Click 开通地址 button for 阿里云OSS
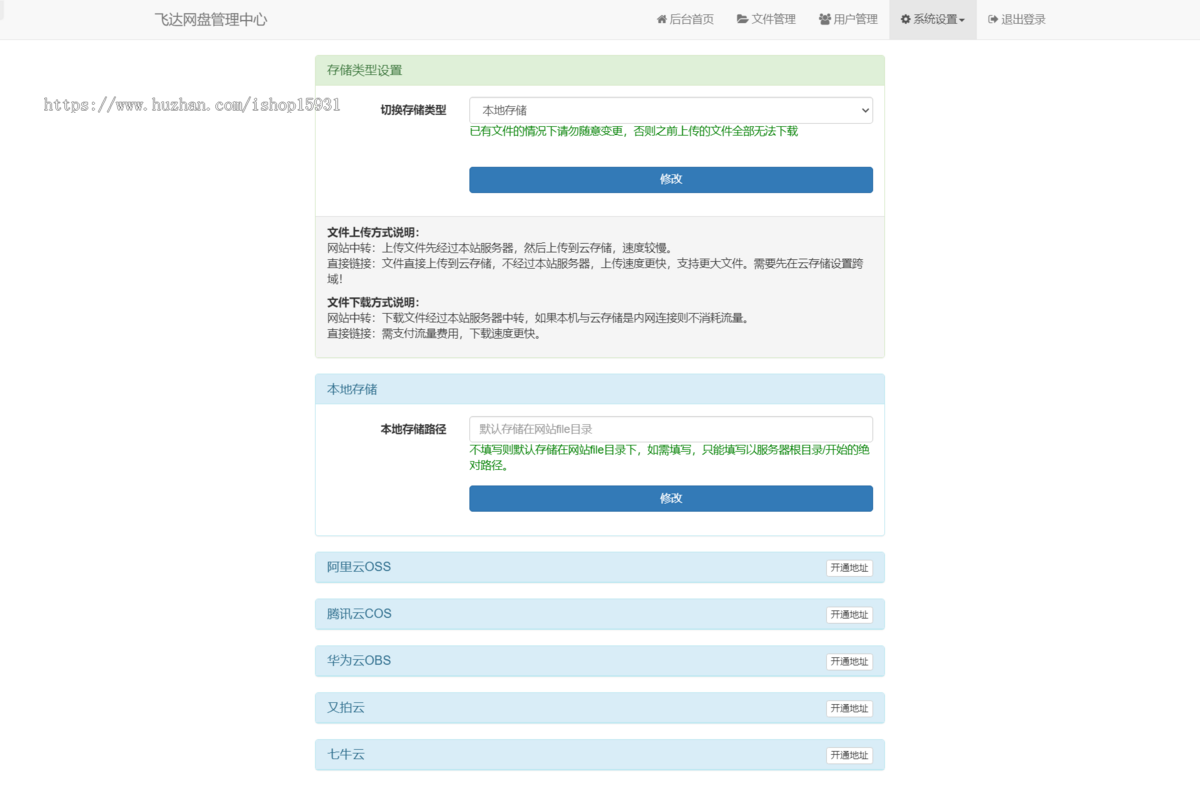Screen dimensions: 1200x786 (849, 568)
